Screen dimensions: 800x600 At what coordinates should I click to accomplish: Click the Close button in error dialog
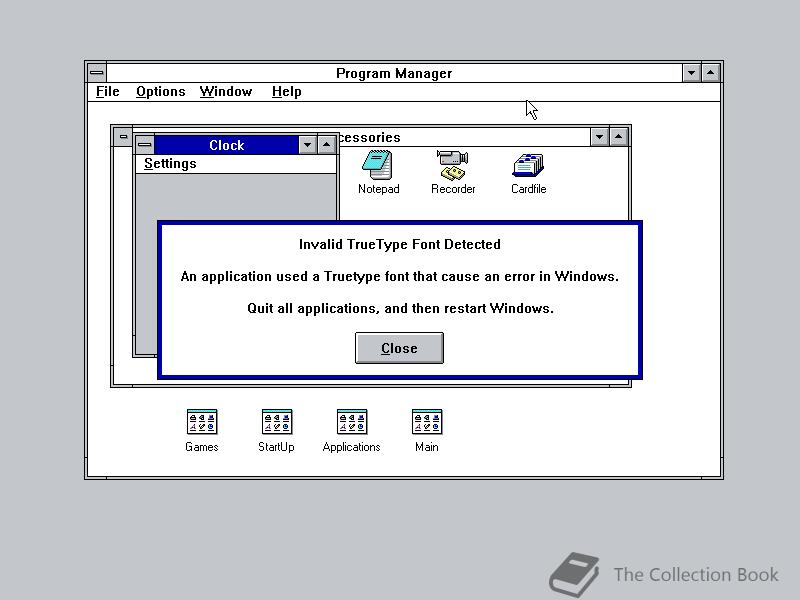click(399, 348)
